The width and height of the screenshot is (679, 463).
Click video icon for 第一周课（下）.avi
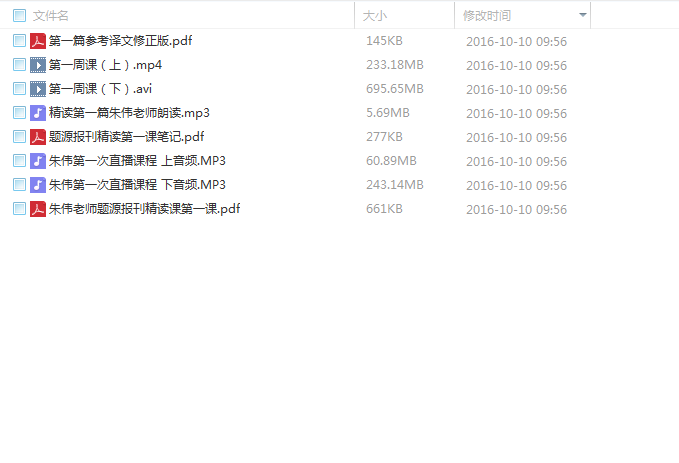38,89
